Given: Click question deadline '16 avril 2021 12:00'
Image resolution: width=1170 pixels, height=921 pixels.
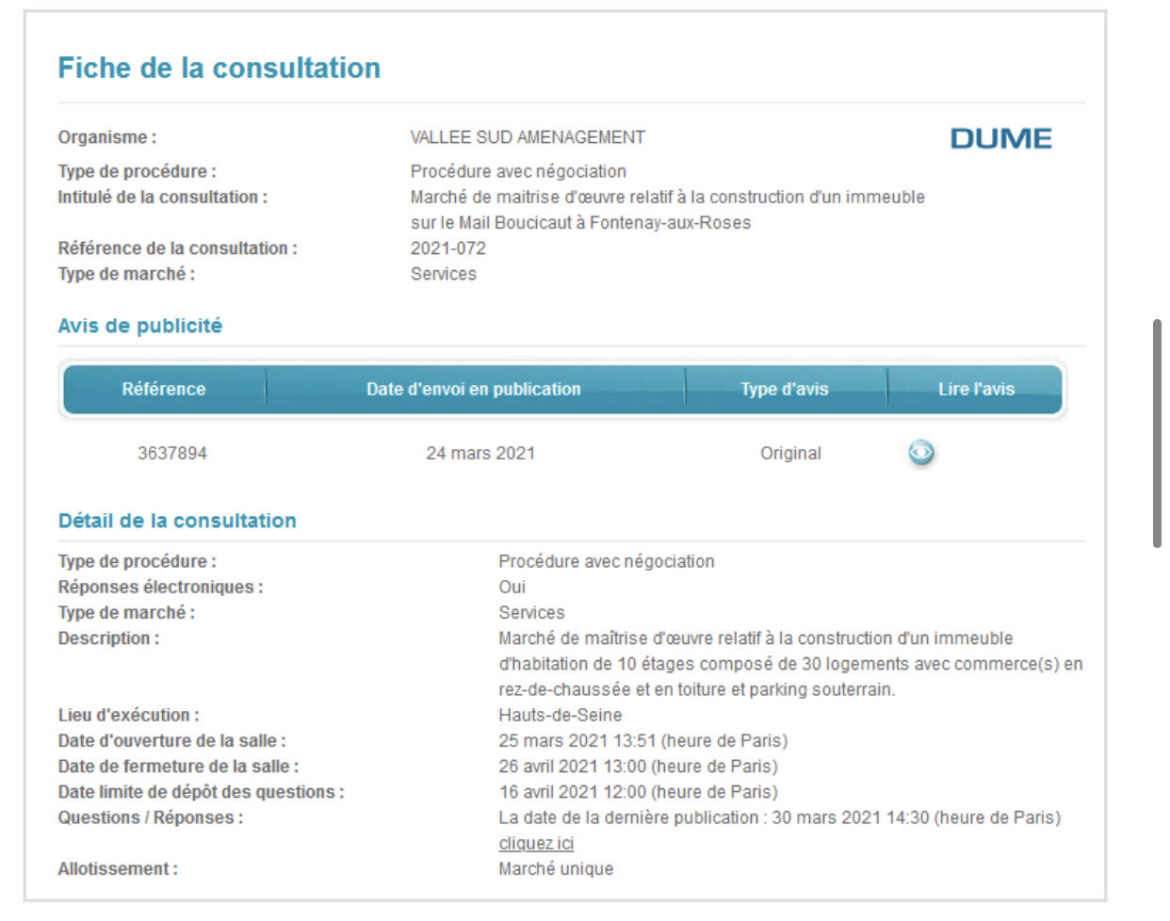Looking at the screenshot, I should pos(572,792).
